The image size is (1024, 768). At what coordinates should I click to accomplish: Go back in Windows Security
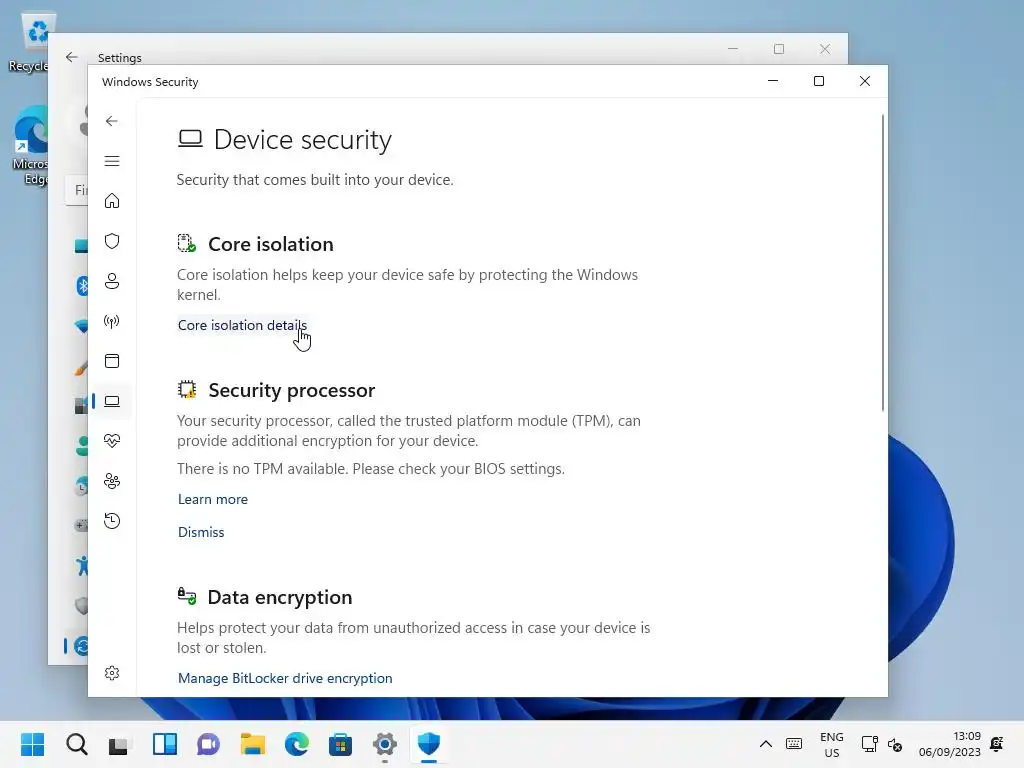coord(112,121)
